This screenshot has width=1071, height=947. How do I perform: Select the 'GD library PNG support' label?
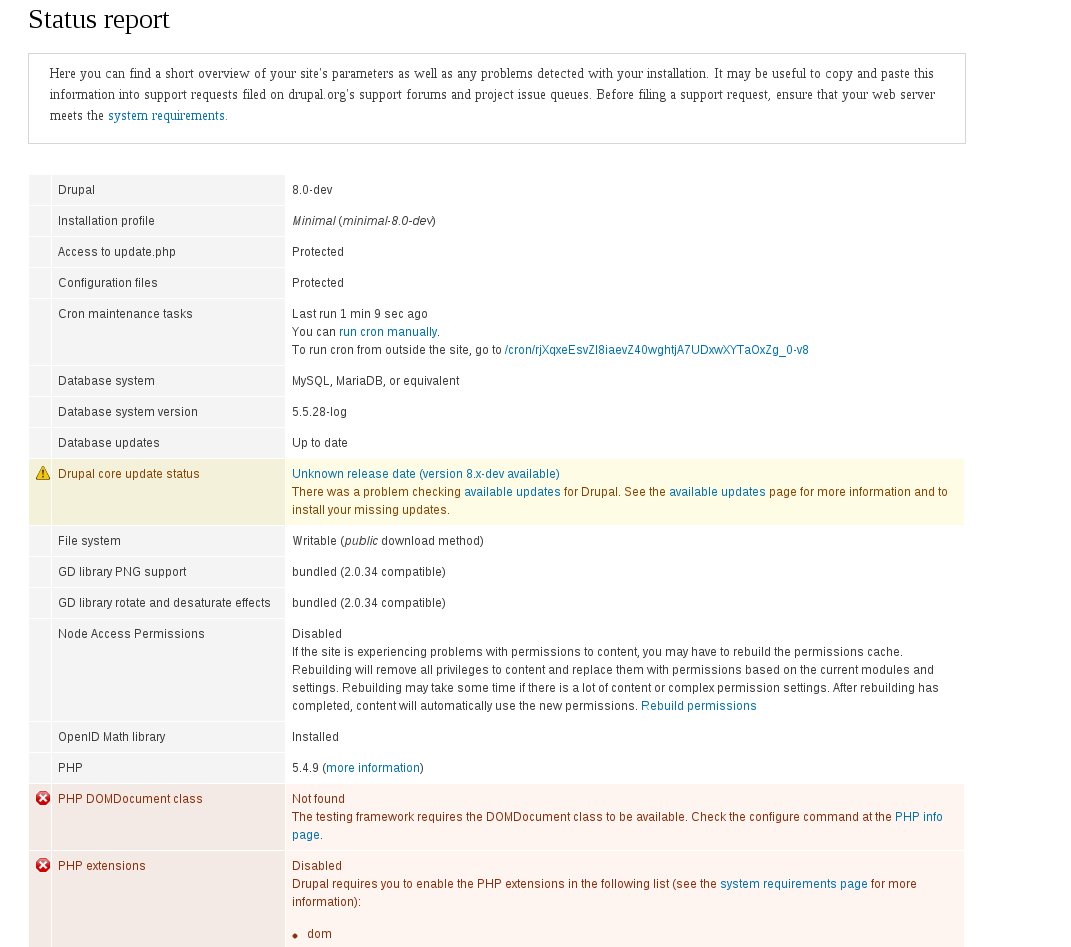122,571
